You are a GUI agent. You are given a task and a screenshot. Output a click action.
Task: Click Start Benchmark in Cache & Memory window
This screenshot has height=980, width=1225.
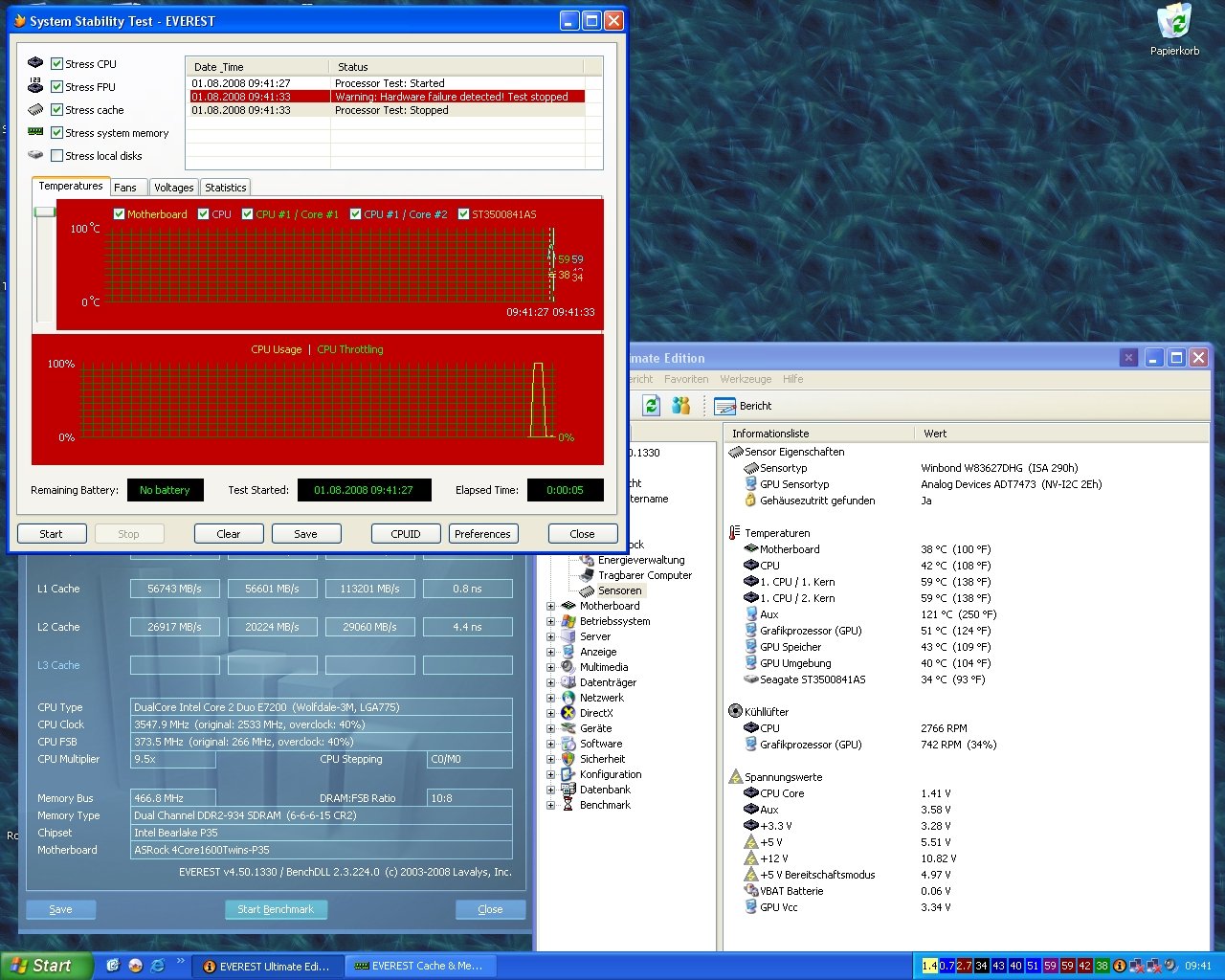[276, 909]
